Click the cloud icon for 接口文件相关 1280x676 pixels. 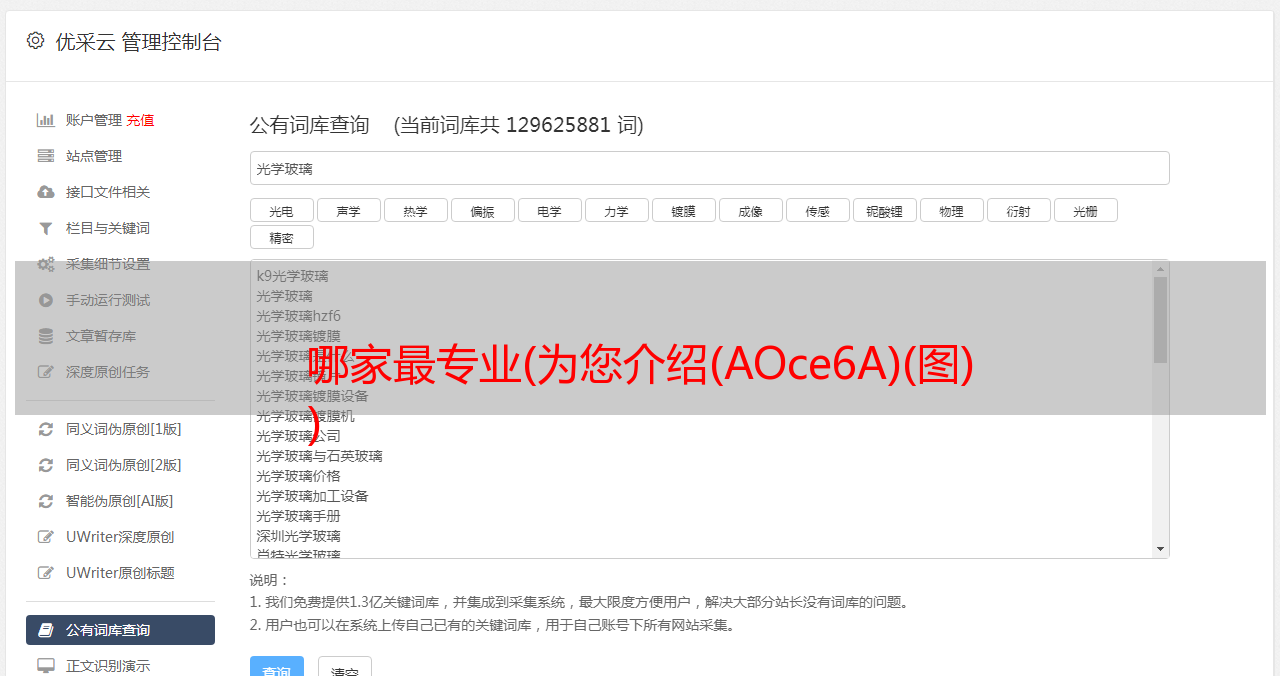coord(45,192)
